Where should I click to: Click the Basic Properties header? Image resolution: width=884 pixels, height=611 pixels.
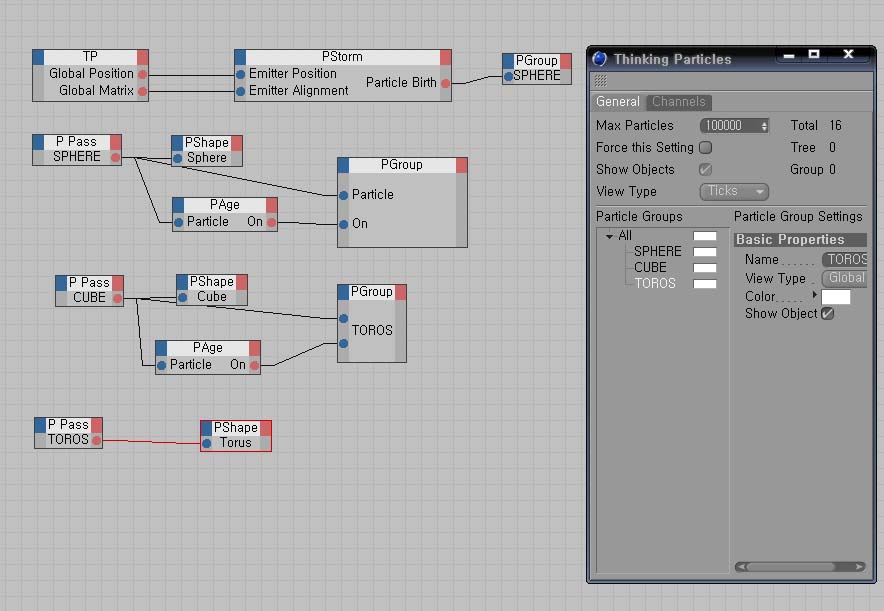coord(799,240)
